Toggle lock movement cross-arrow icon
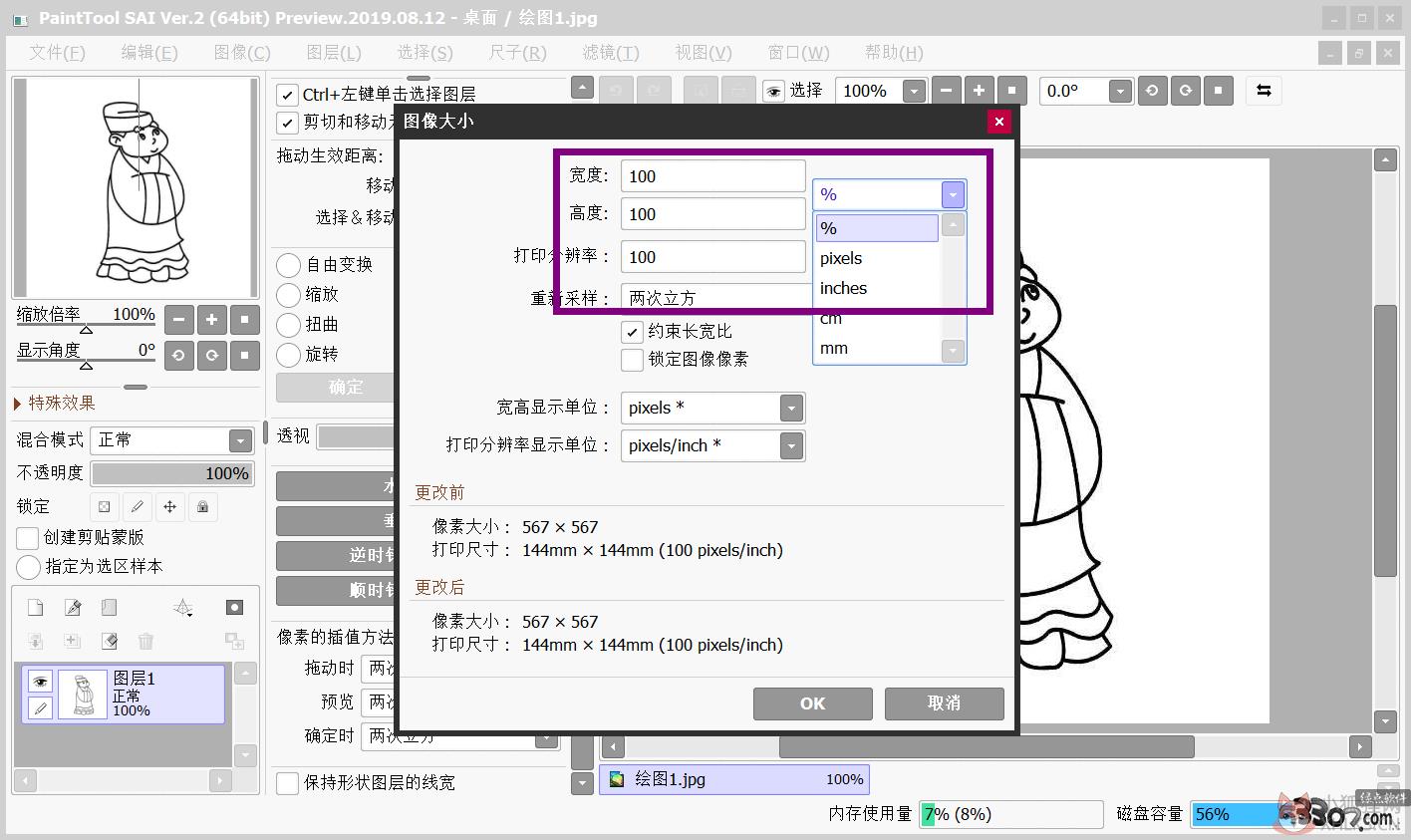The width and height of the screenshot is (1411, 840). 170,506
